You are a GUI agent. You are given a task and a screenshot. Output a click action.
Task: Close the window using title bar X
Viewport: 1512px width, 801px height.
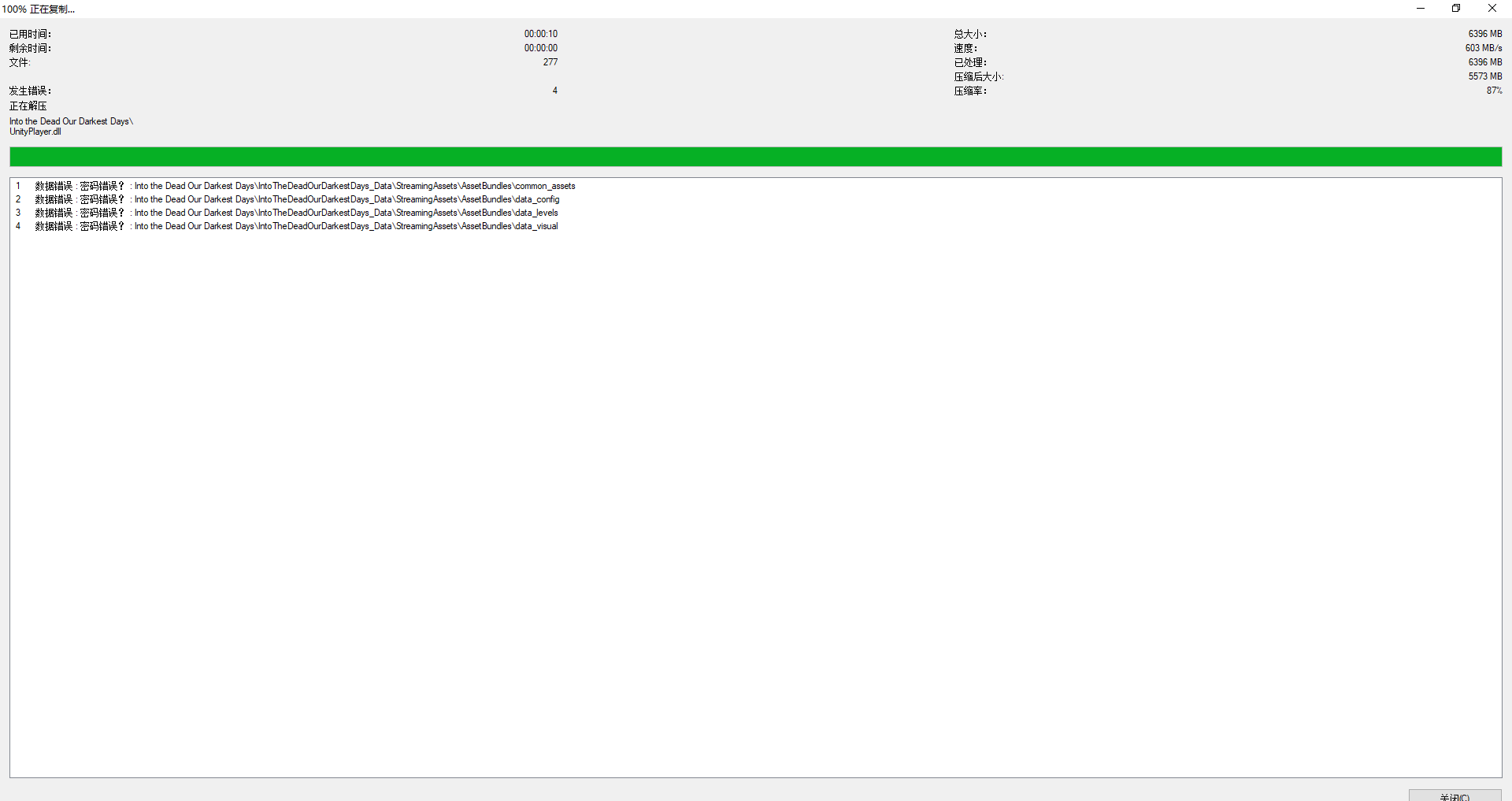click(x=1492, y=9)
